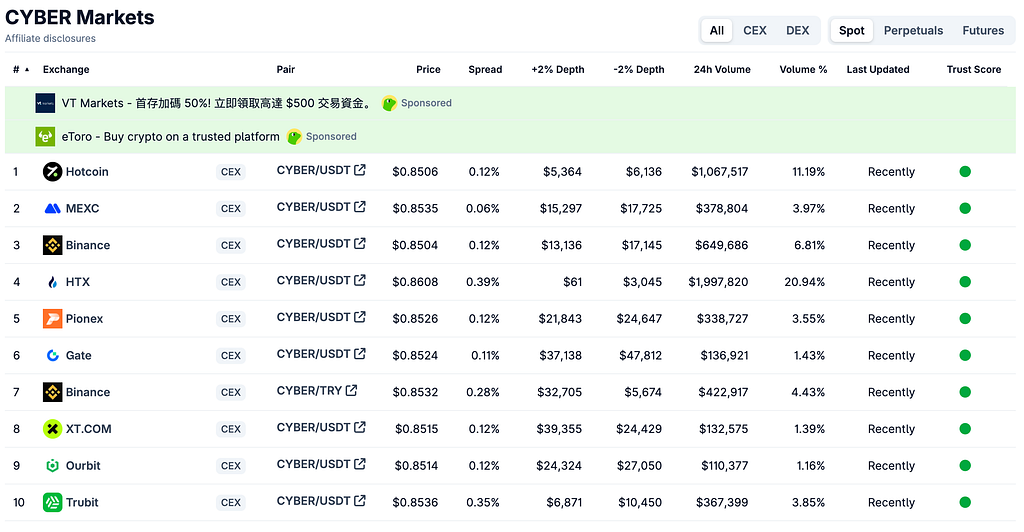Click Gate +2% depth $37,138
This screenshot has width=1024, height=532.
pyautogui.click(x=560, y=356)
